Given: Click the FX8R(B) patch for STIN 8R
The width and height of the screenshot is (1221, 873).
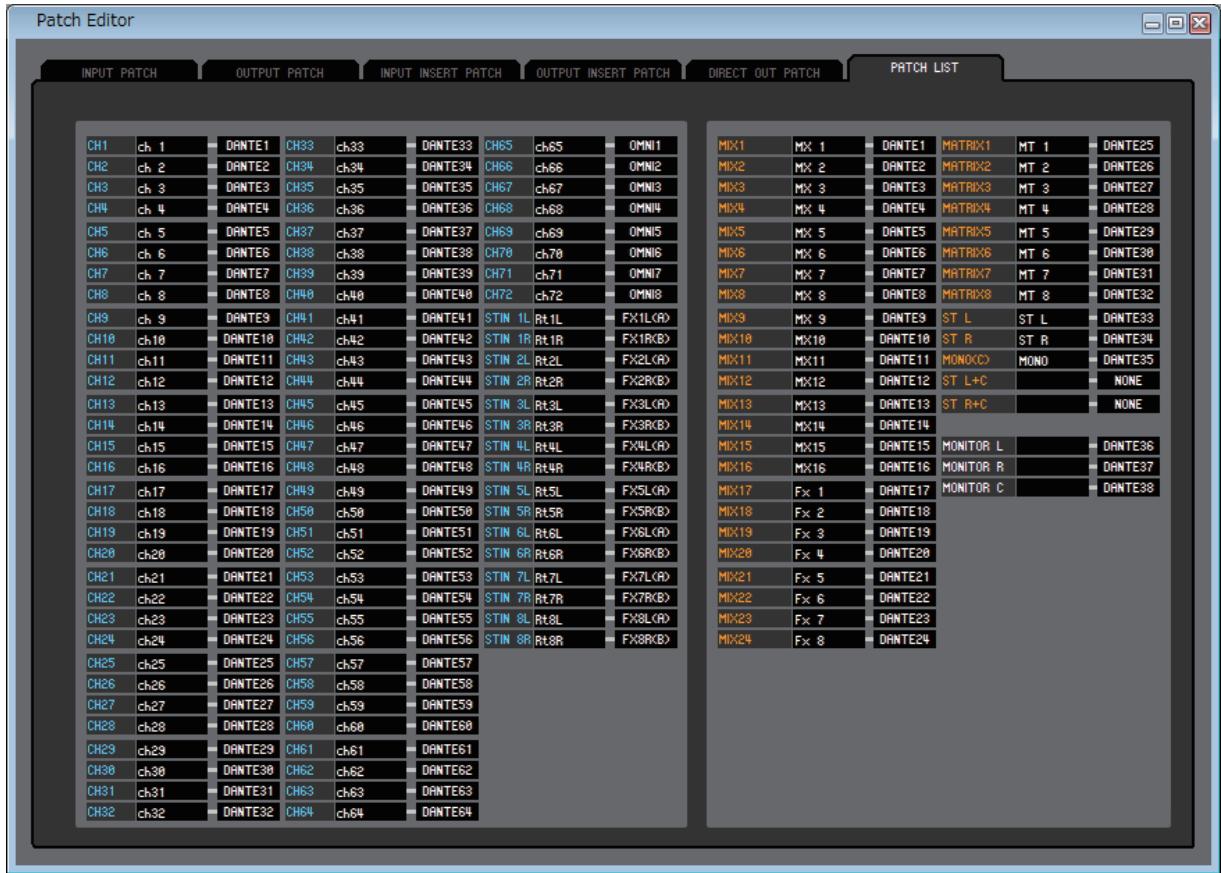Looking at the screenshot, I should (x=645, y=638).
